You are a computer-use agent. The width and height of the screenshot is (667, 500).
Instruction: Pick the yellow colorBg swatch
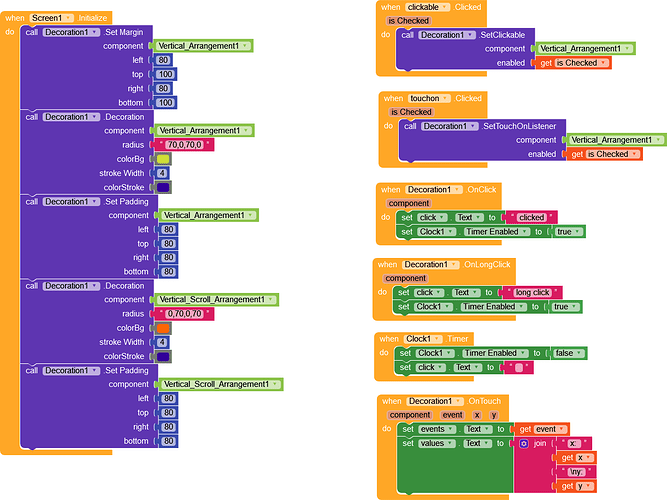[x=163, y=159]
